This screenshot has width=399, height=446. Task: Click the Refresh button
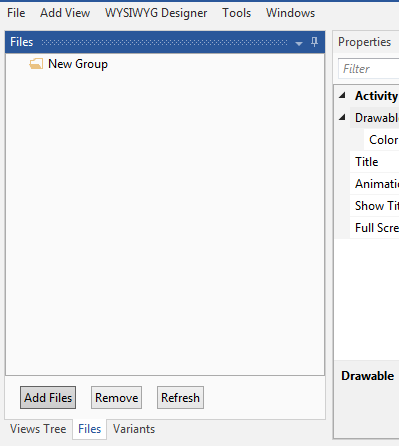pyautogui.click(x=180, y=398)
